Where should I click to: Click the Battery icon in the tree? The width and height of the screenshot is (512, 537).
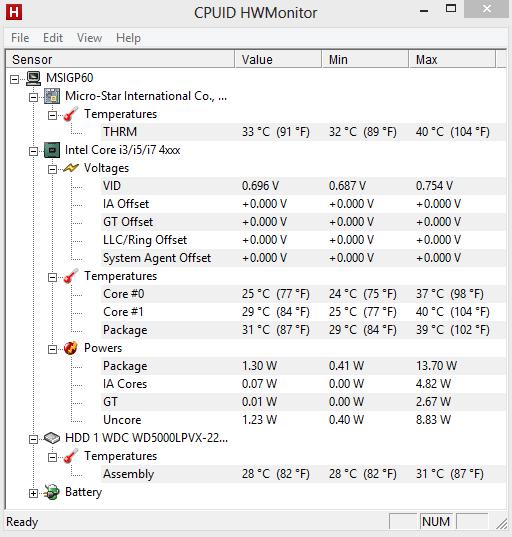[52, 492]
